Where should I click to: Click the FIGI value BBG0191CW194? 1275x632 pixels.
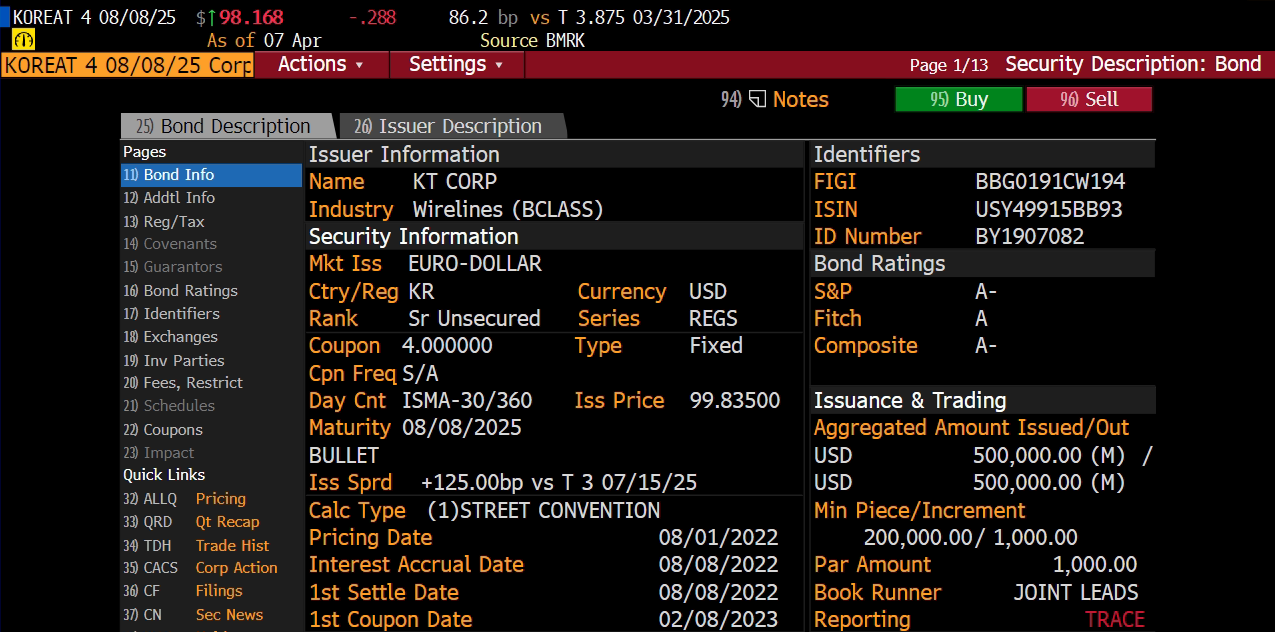(1050, 182)
